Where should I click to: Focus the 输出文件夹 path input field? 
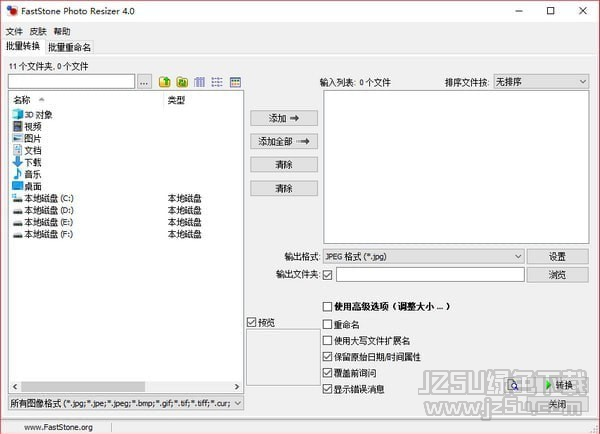point(430,274)
